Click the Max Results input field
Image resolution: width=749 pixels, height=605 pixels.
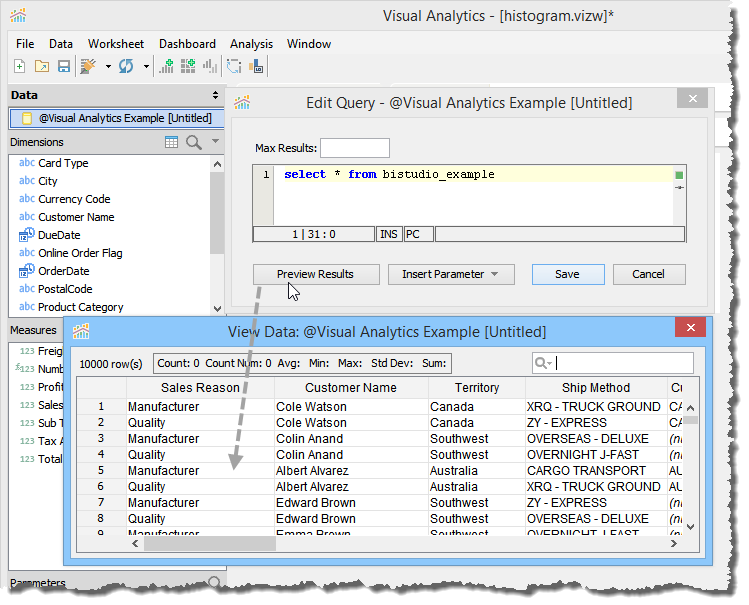[x=354, y=148]
